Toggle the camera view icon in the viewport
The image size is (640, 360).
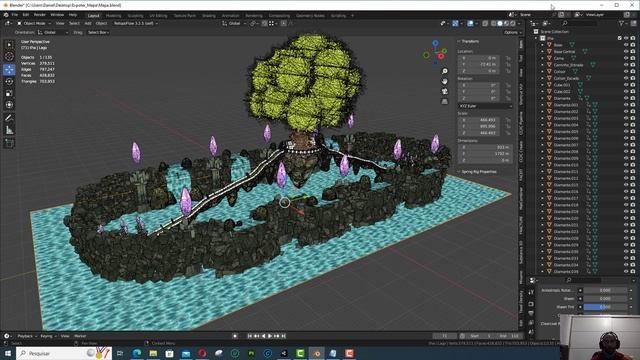click(444, 91)
